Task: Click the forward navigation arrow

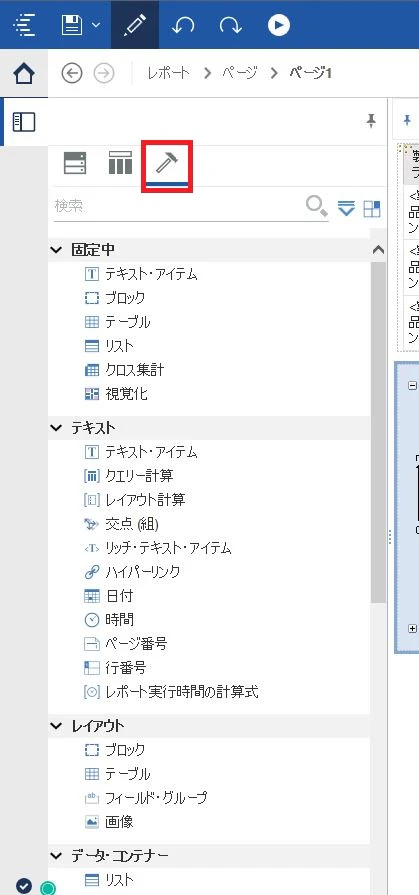Action: pos(104,74)
